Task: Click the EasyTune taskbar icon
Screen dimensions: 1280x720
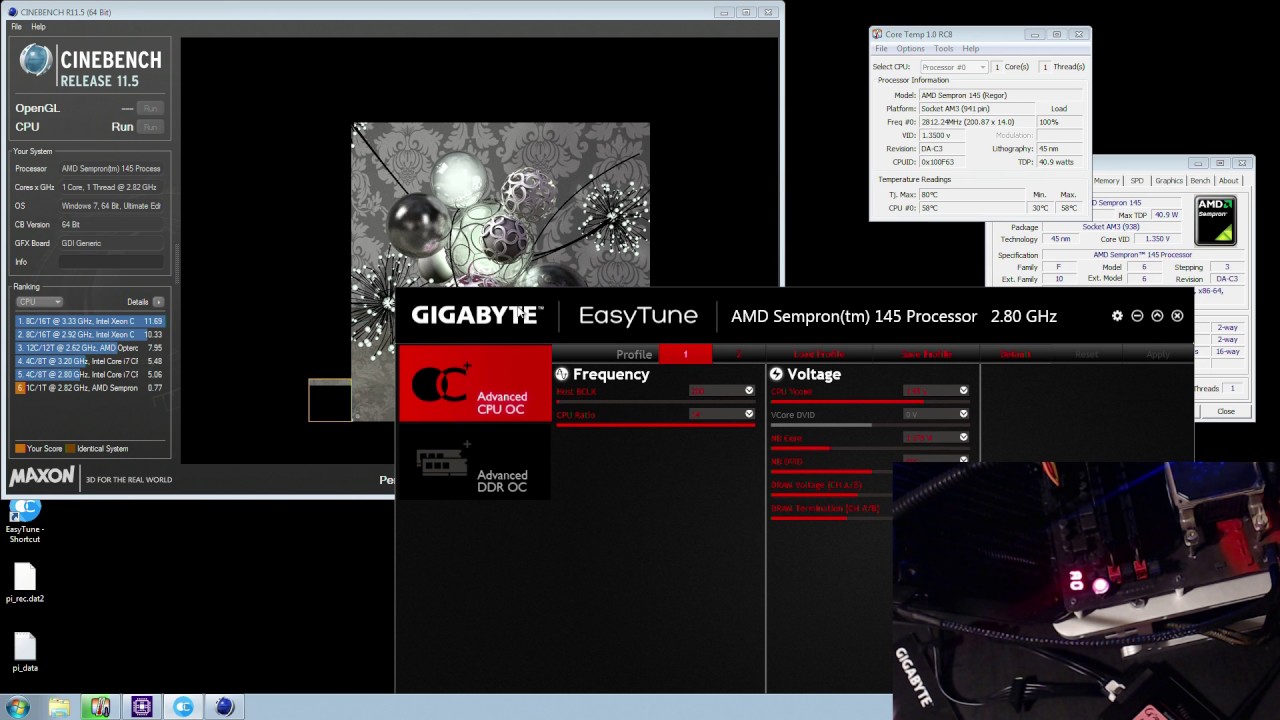Action: (x=183, y=707)
